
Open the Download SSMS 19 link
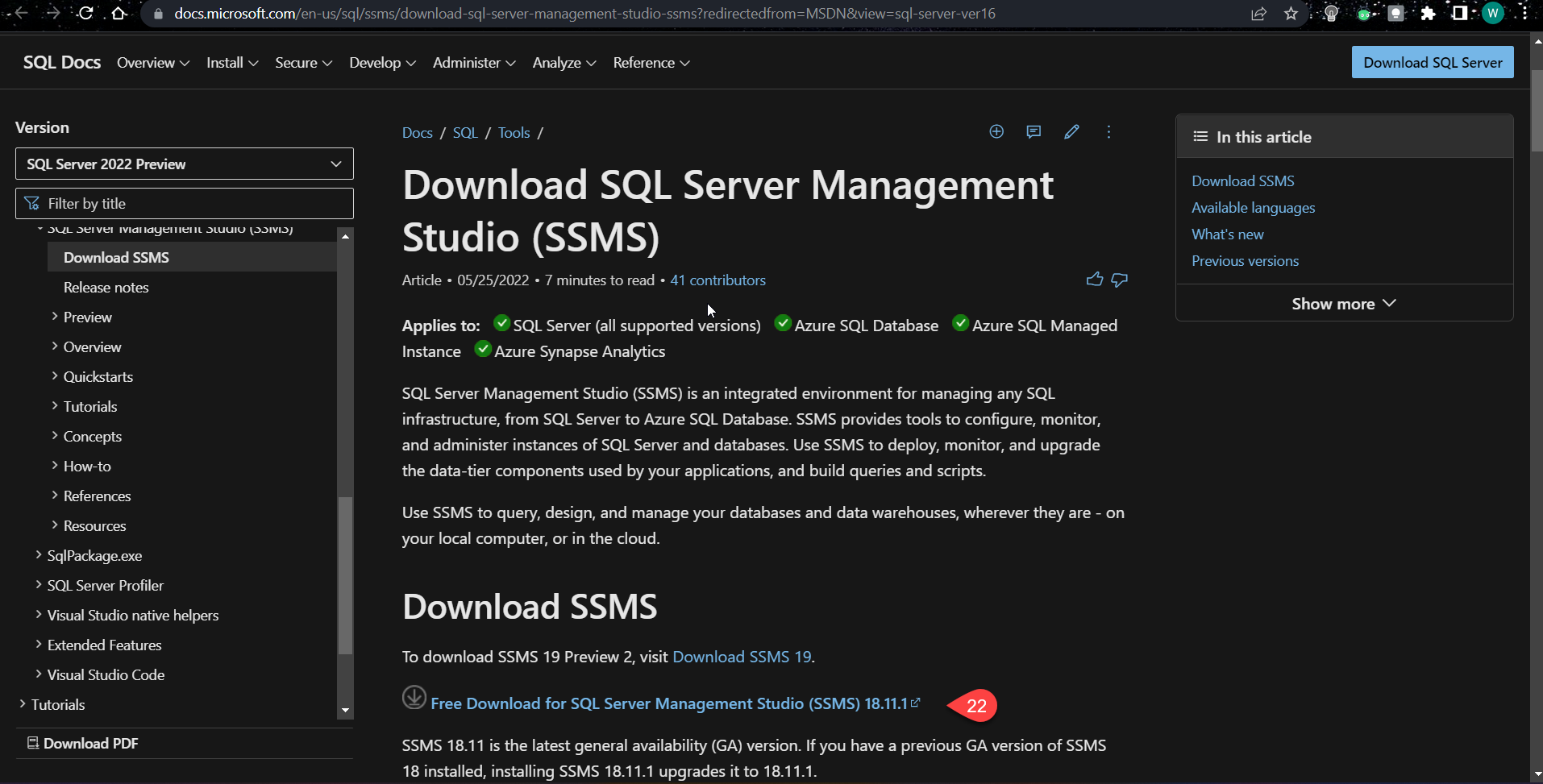click(742, 657)
